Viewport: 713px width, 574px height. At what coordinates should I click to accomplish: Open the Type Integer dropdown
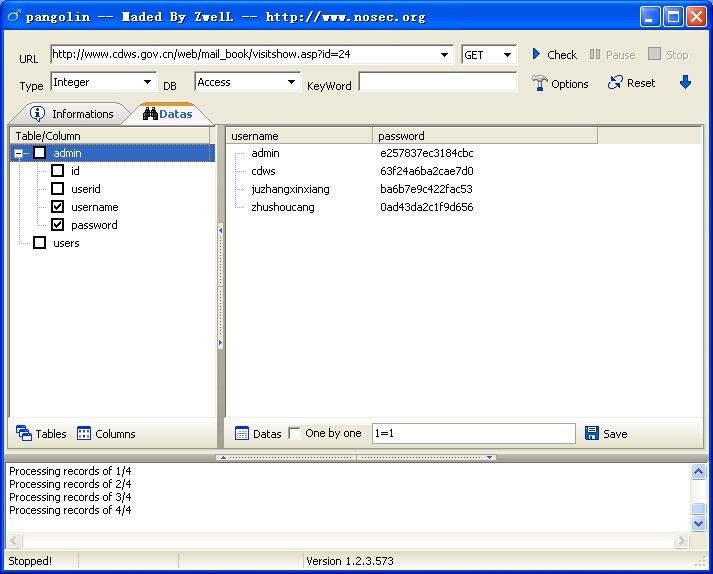tap(147, 82)
